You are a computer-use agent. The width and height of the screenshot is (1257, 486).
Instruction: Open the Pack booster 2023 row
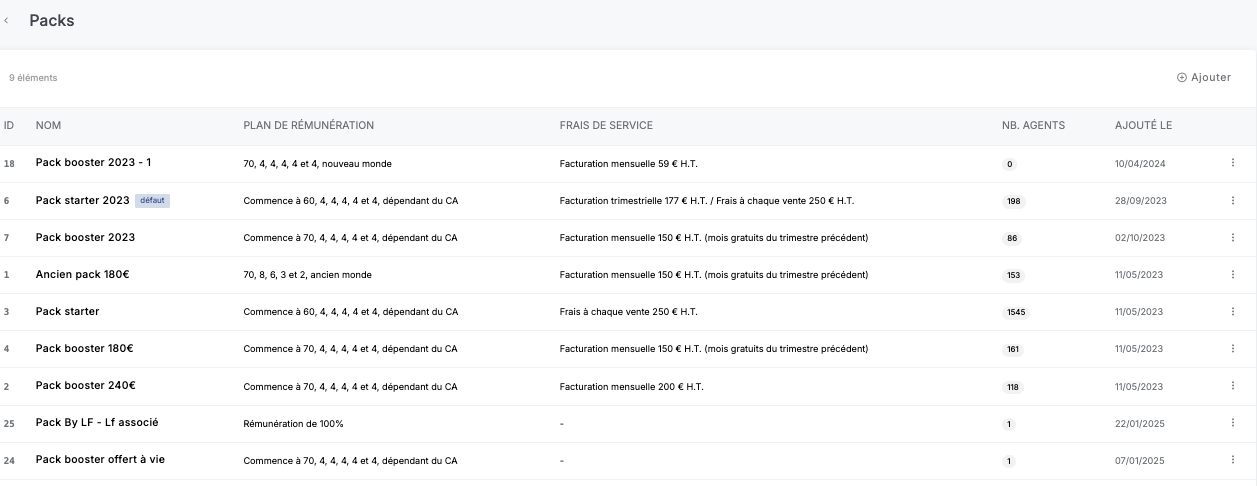[x=85, y=238]
